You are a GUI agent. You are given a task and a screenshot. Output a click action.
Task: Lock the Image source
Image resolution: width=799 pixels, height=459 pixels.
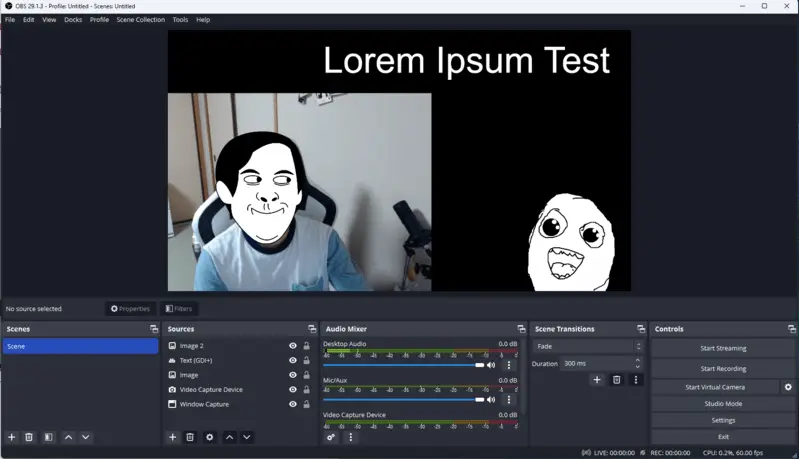tap(307, 375)
